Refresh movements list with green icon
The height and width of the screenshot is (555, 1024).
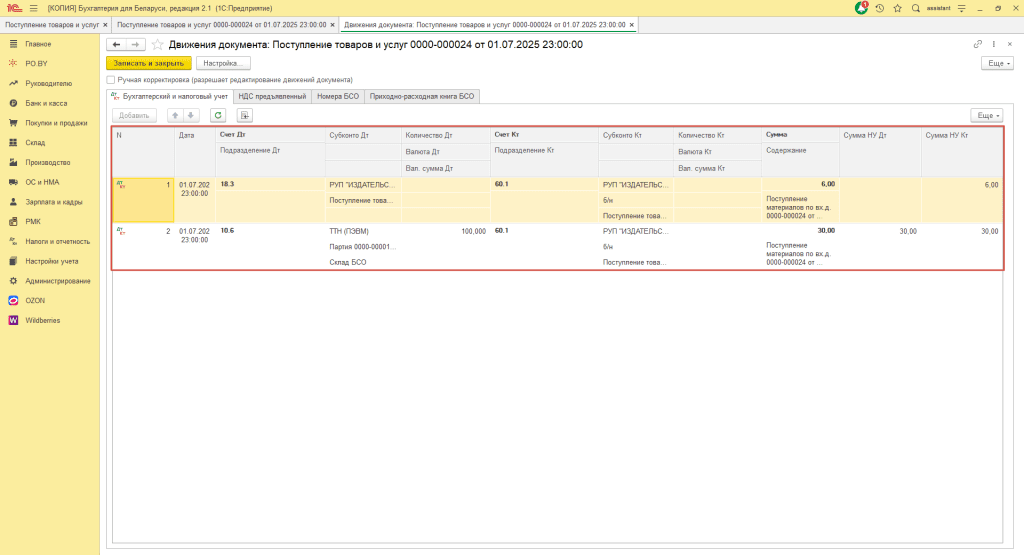pyautogui.click(x=218, y=116)
